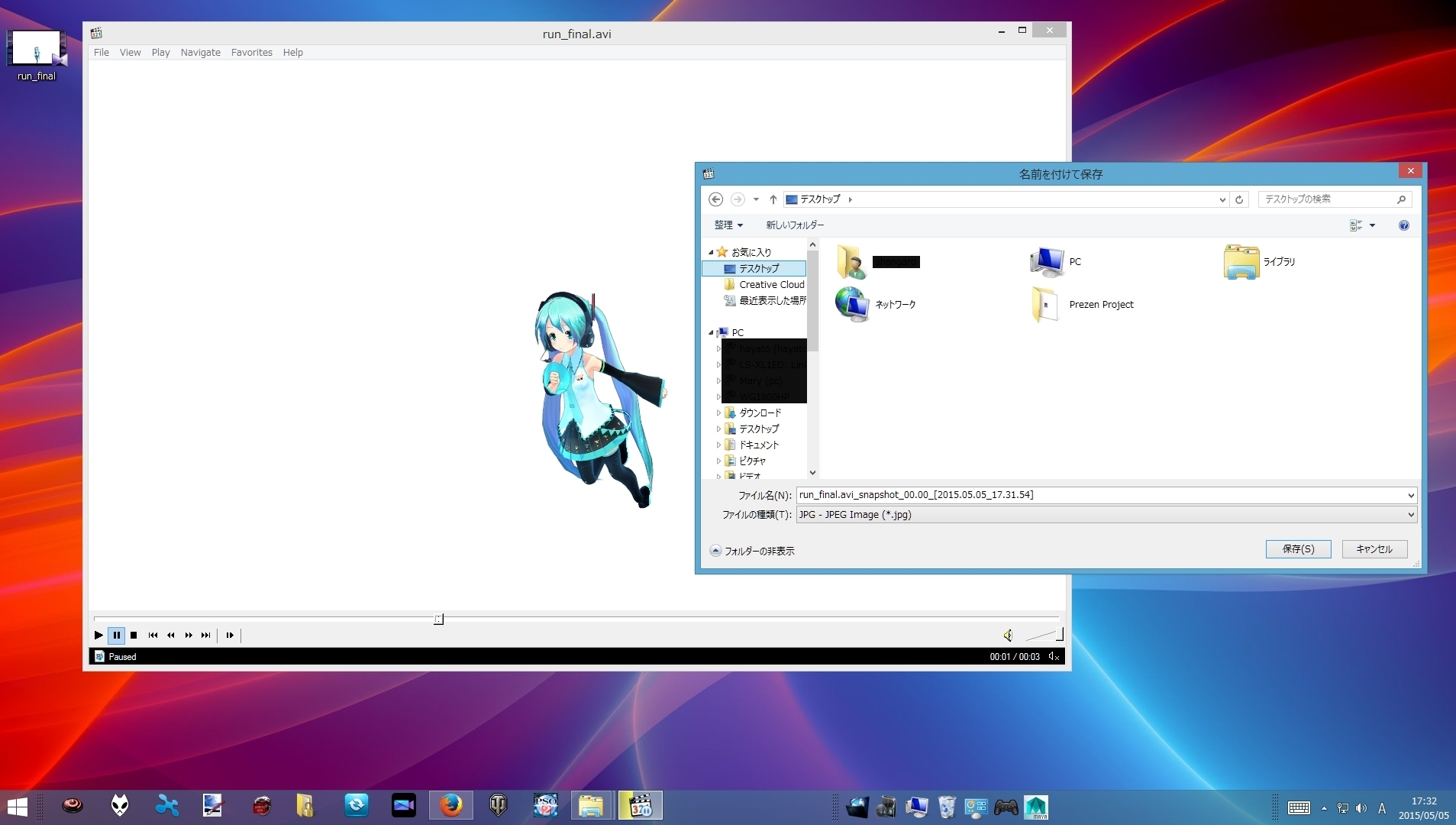Open the File menu in the player
The width and height of the screenshot is (1456, 825).
coord(102,52)
